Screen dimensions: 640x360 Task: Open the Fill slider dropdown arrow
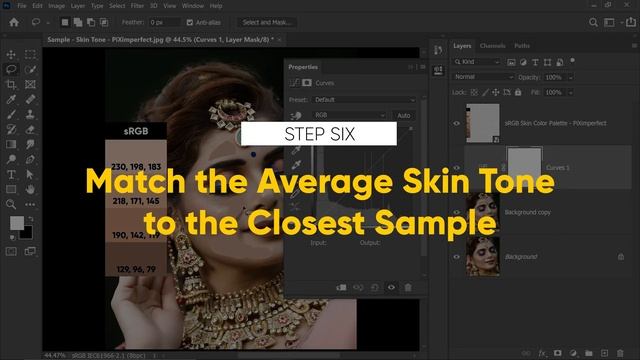[571, 93]
